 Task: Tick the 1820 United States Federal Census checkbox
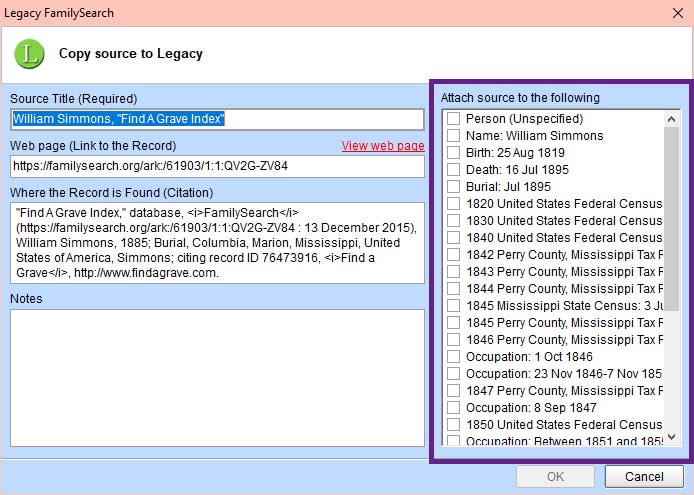(x=453, y=204)
